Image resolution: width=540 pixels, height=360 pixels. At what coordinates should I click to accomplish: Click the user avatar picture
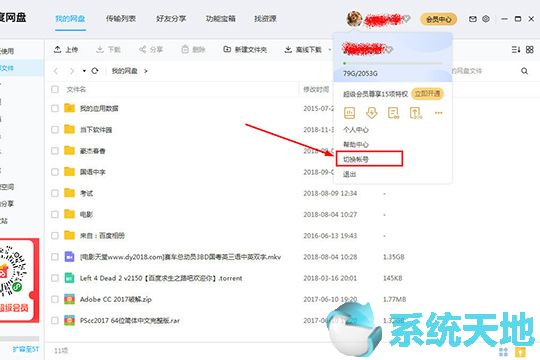(354, 19)
